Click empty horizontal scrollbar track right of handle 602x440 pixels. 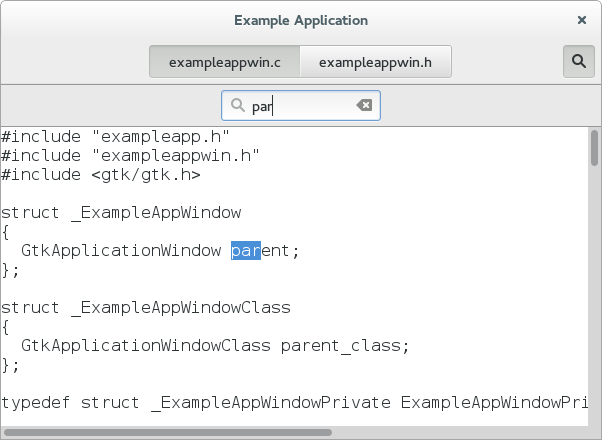point(460,433)
